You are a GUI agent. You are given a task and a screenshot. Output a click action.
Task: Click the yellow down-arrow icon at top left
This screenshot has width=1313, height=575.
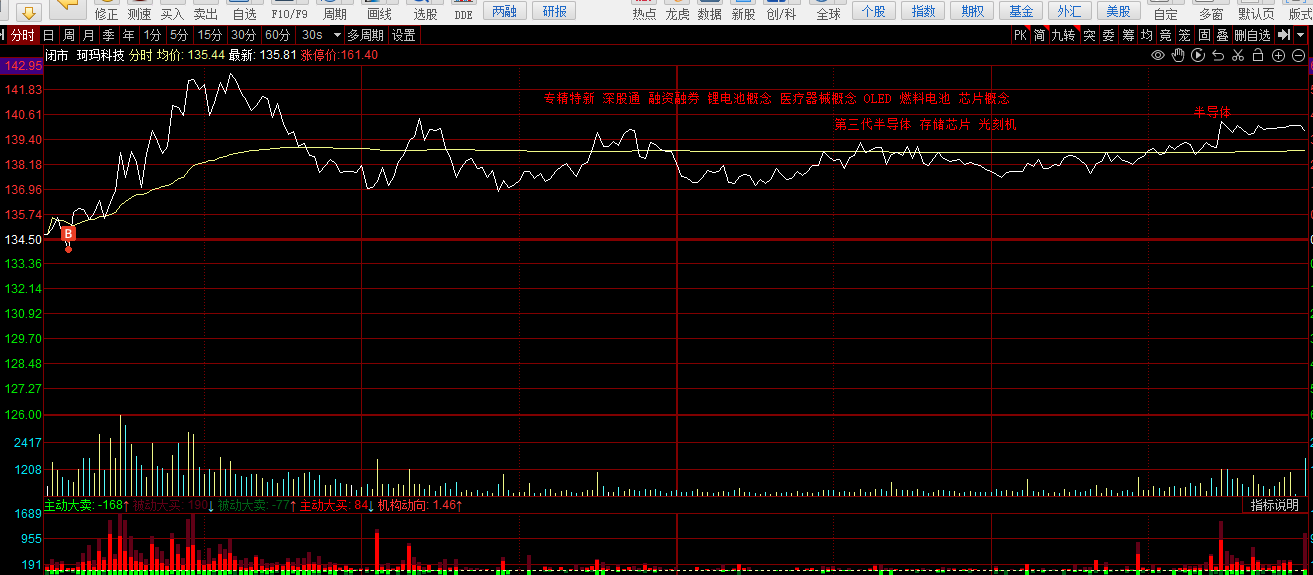point(29,12)
